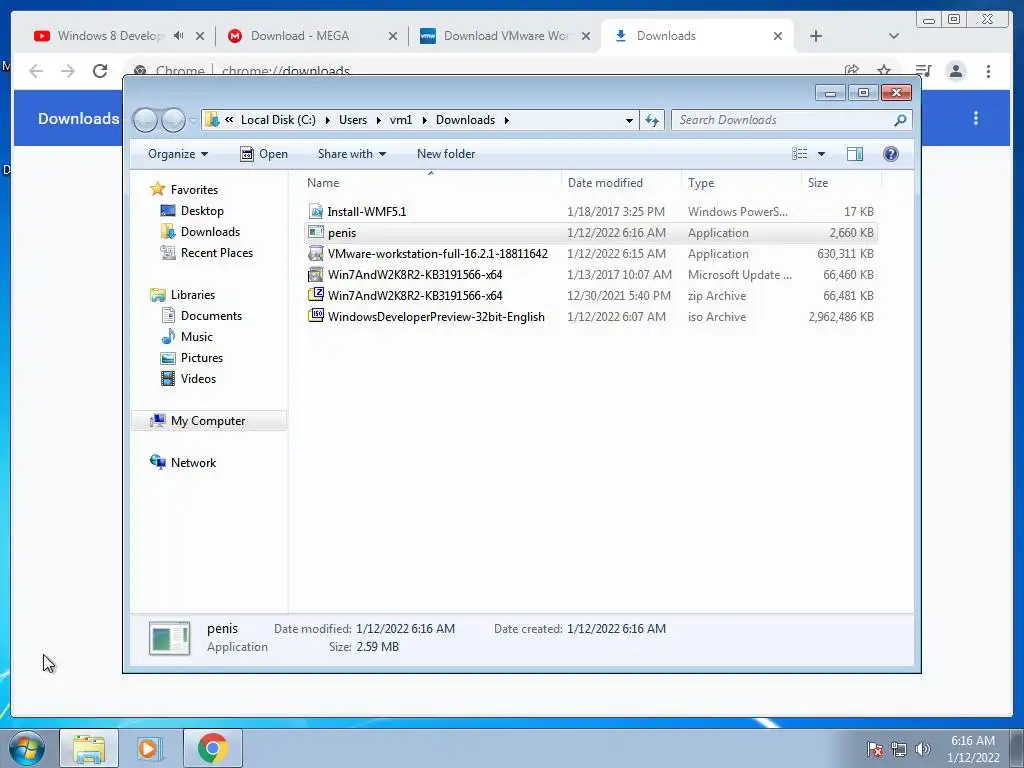The image size is (1024, 768).
Task: Click Users in the address bar
Action: [x=353, y=120]
